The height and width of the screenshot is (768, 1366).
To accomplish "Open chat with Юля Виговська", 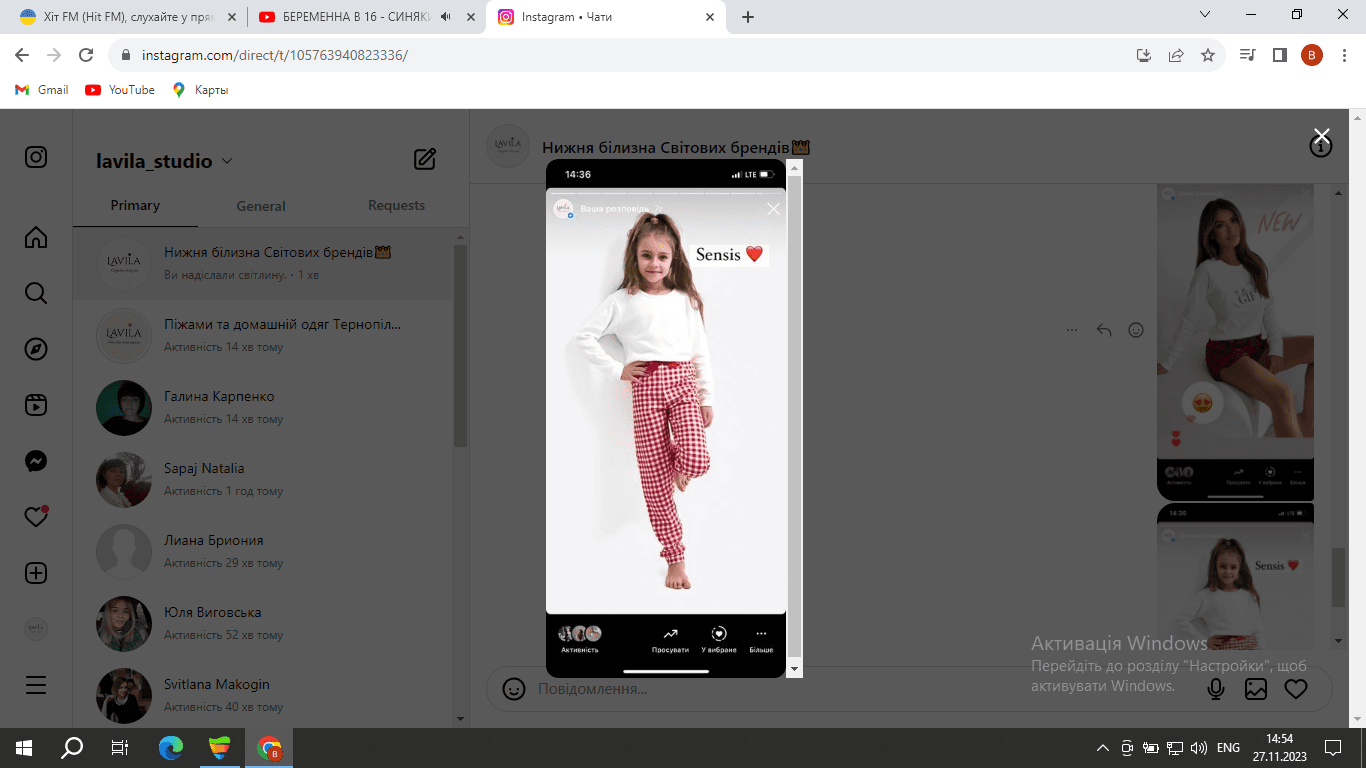I will click(263, 623).
